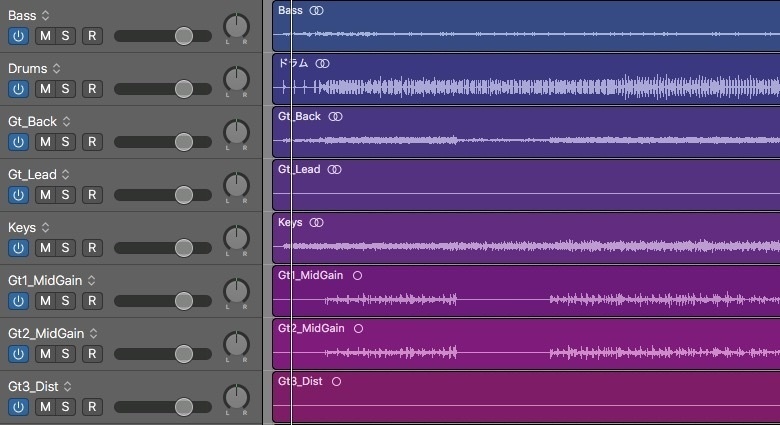Click the Gt3_Dist track pan knob

[236, 398]
